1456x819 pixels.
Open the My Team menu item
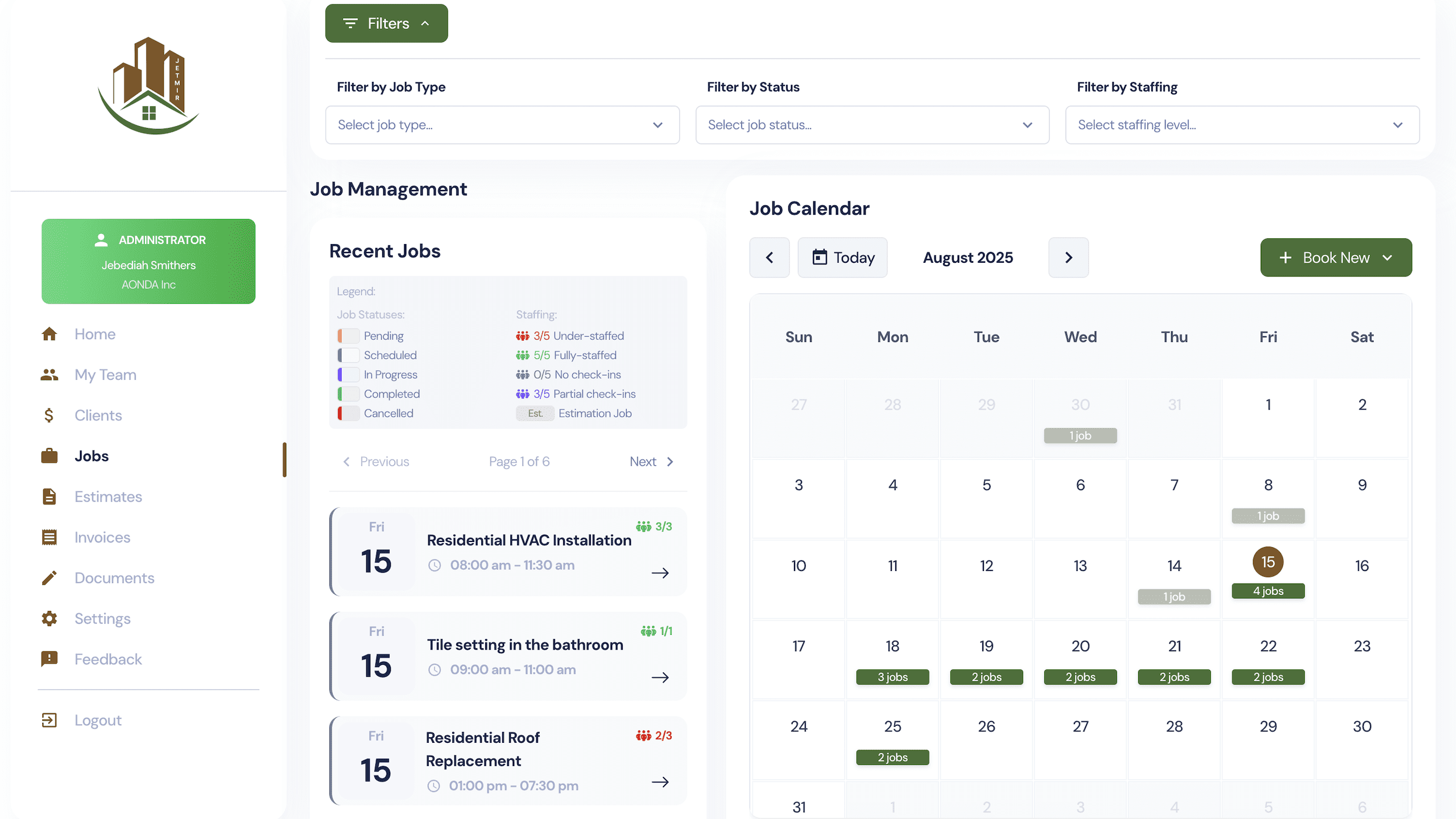[x=106, y=375]
